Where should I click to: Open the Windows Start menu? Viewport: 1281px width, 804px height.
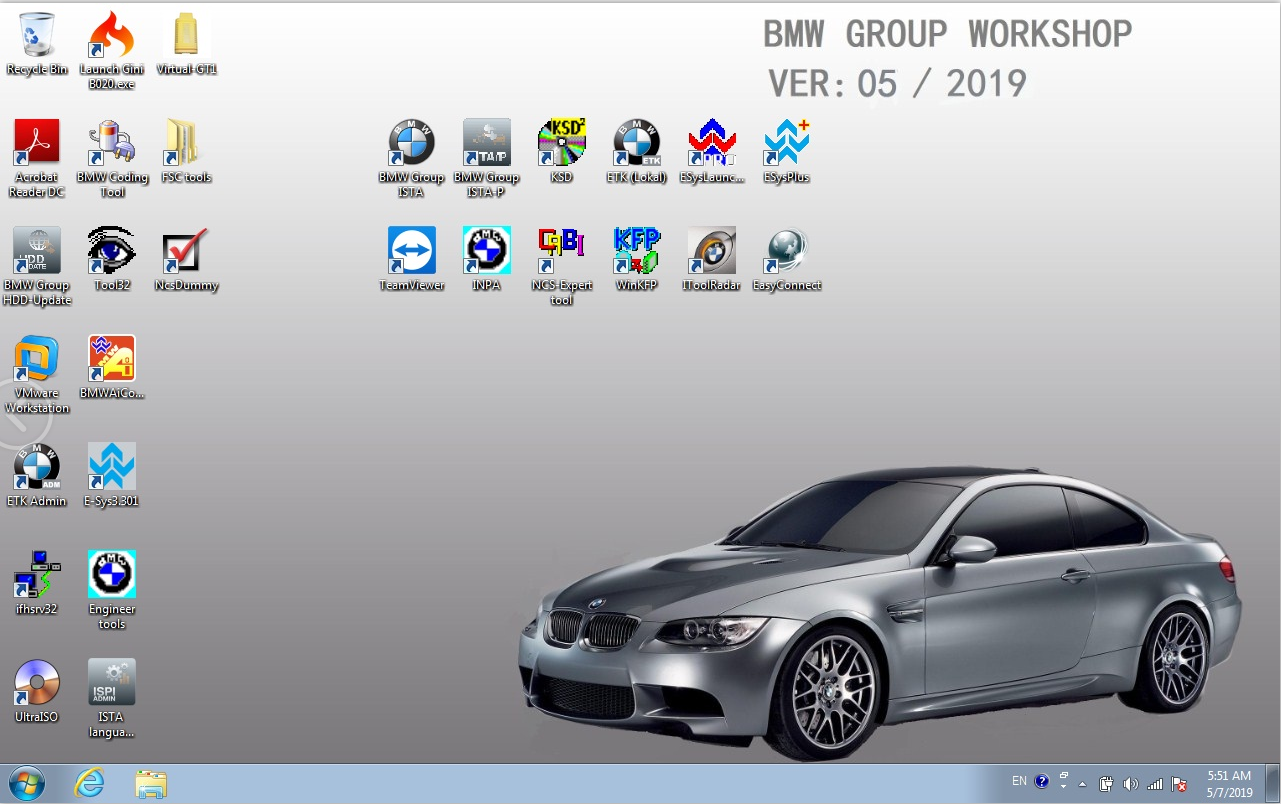coord(27,784)
